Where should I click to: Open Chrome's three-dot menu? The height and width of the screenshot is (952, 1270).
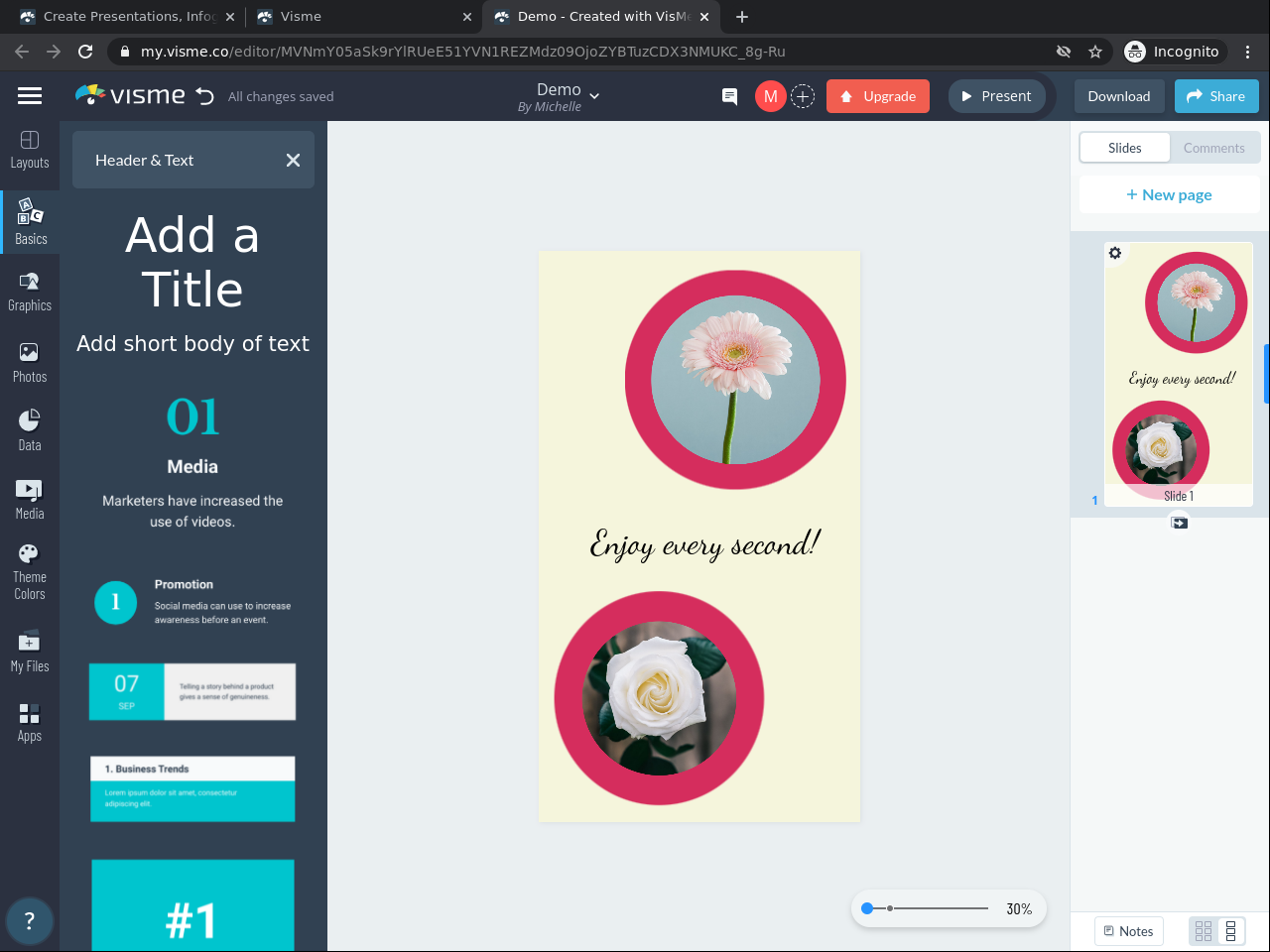[1248, 52]
